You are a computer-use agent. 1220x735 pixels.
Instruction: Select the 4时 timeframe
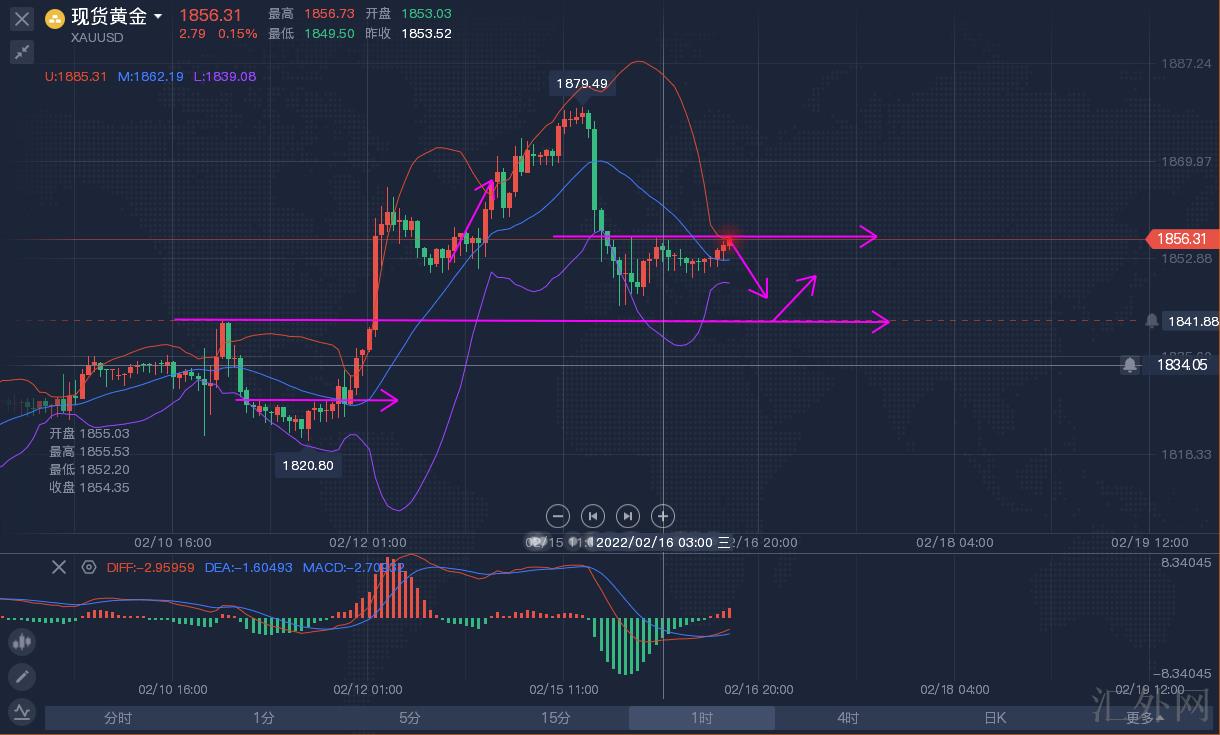coord(848,718)
